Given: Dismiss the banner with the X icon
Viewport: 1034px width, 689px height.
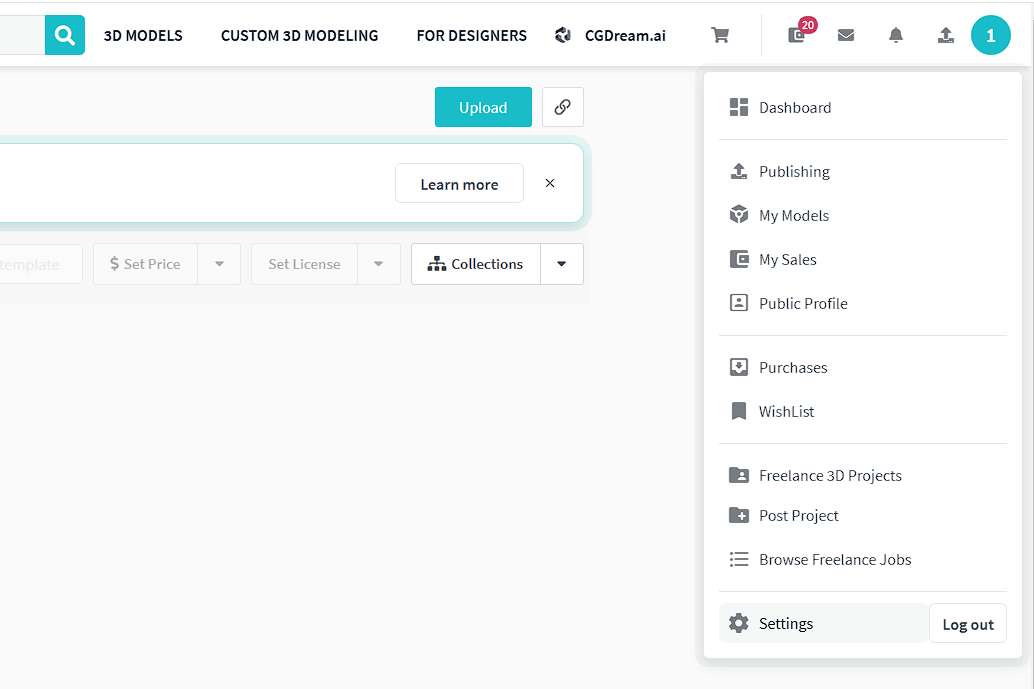Looking at the screenshot, I should pos(550,183).
